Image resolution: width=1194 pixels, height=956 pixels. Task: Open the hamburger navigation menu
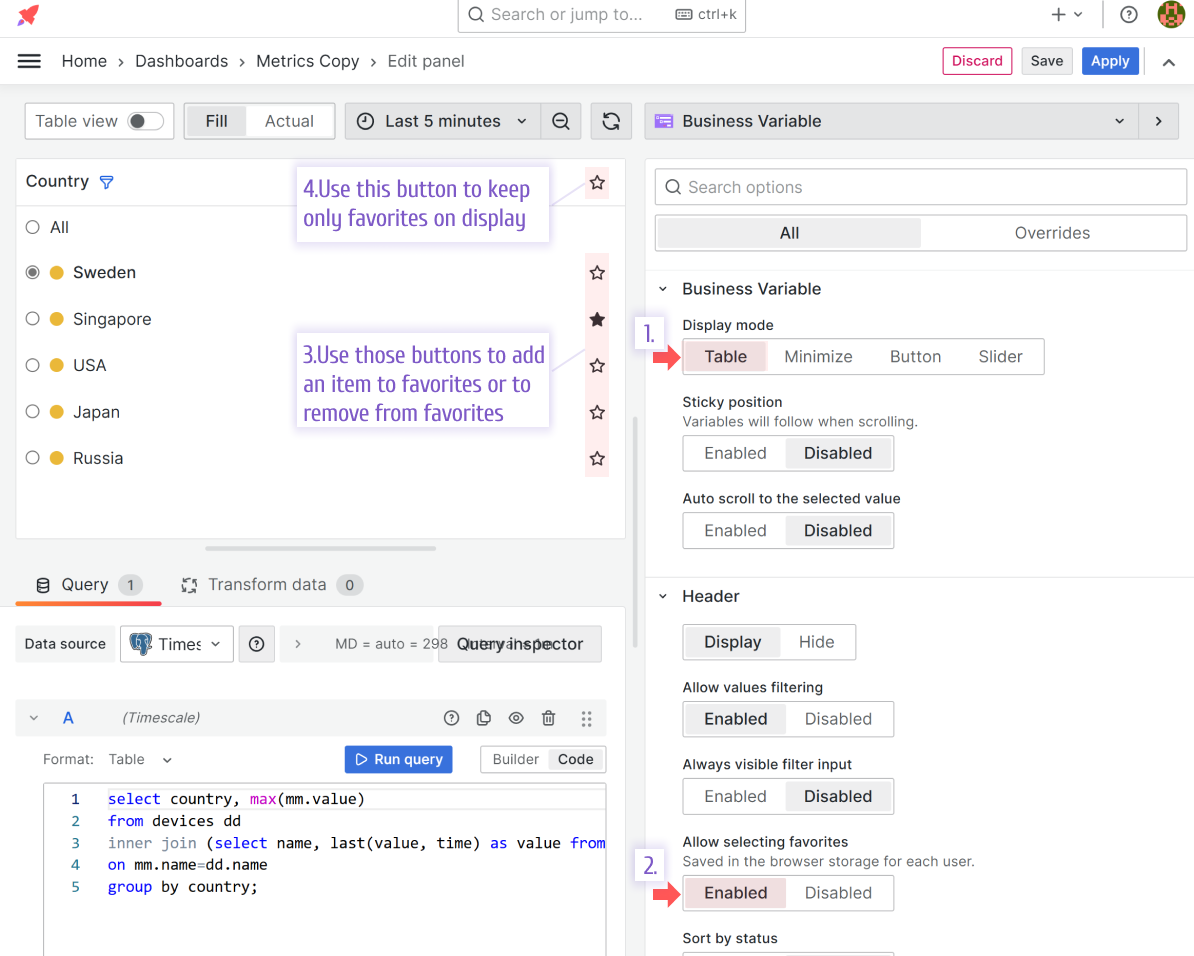click(x=29, y=61)
